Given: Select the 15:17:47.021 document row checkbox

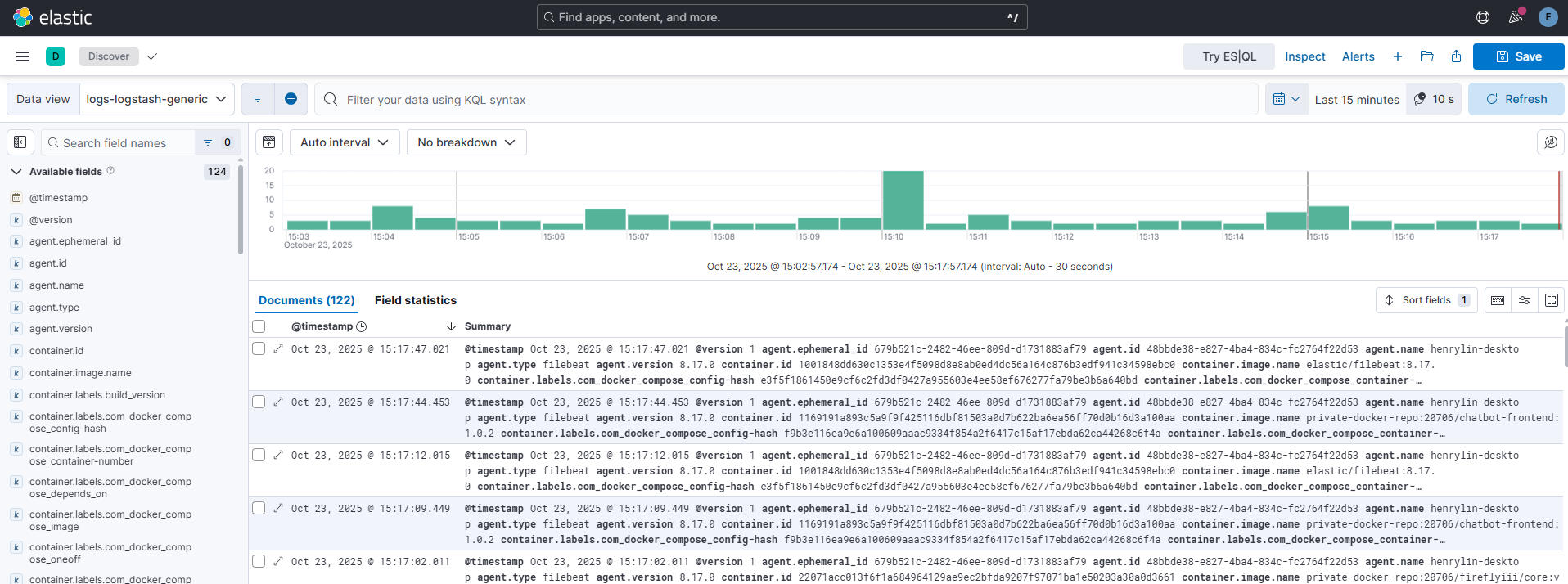Looking at the screenshot, I should pyautogui.click(x=259, y=348).
